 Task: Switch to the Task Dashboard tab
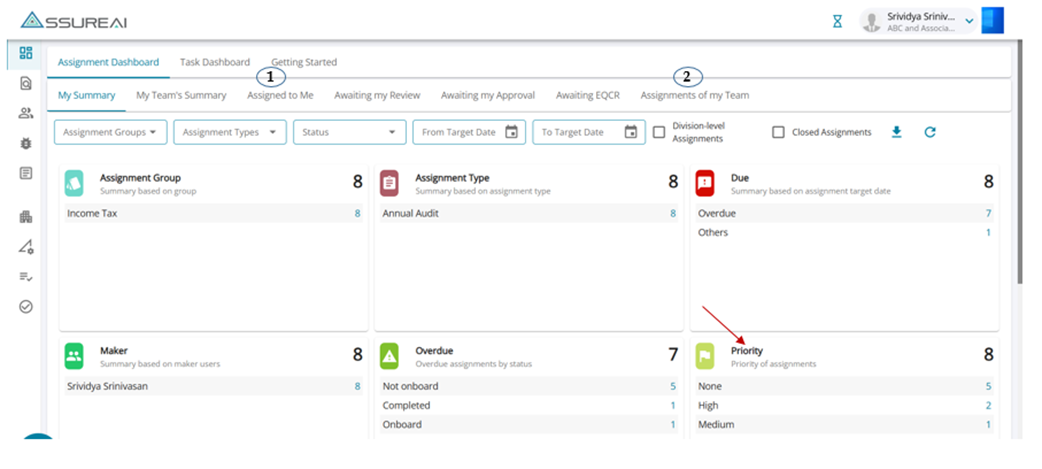[x=215, y=62]
